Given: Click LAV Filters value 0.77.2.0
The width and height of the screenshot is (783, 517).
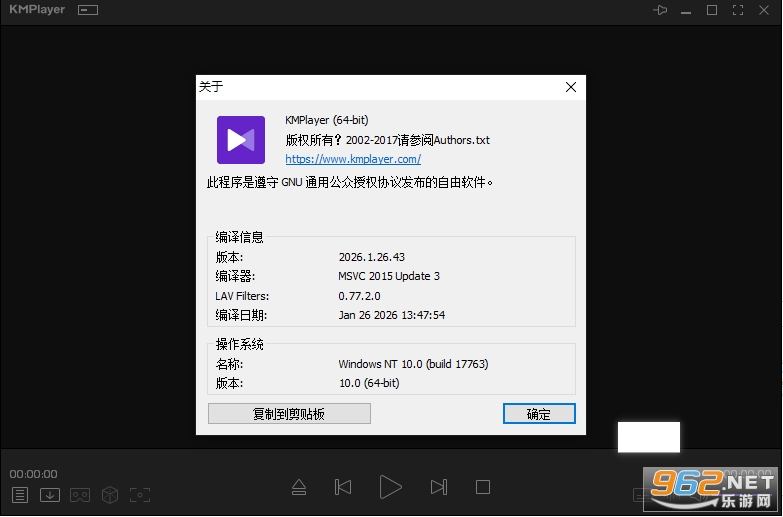Looking at the screenshot, I should point(359,296).
